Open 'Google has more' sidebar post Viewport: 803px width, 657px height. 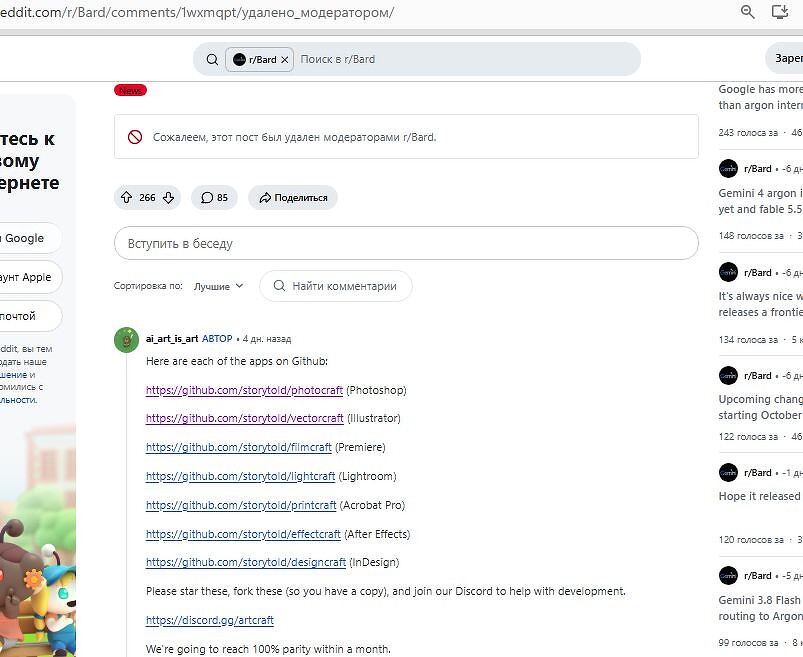tap(760, 97)
